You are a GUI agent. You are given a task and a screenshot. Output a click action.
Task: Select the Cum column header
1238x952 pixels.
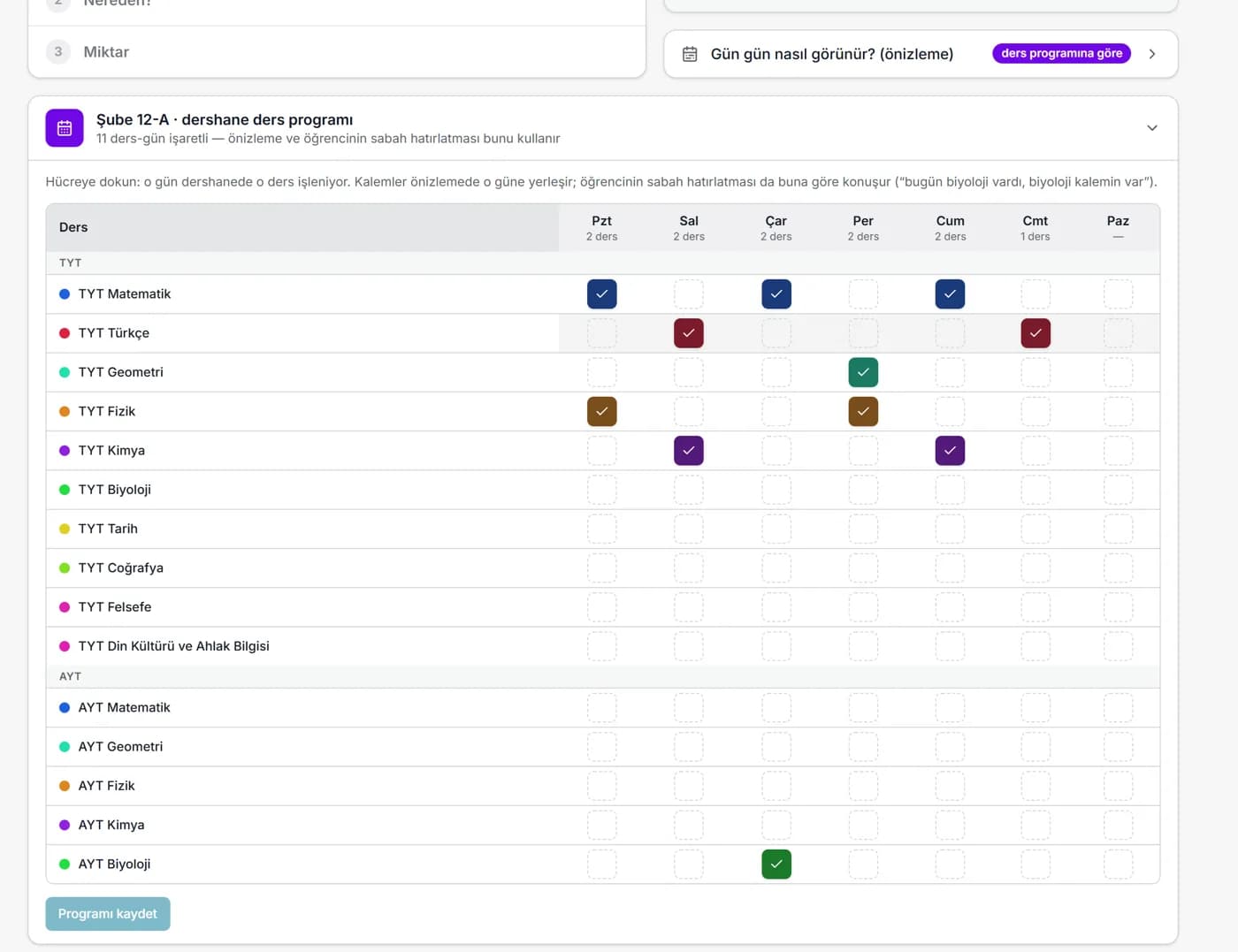click(x=950, y=228)
